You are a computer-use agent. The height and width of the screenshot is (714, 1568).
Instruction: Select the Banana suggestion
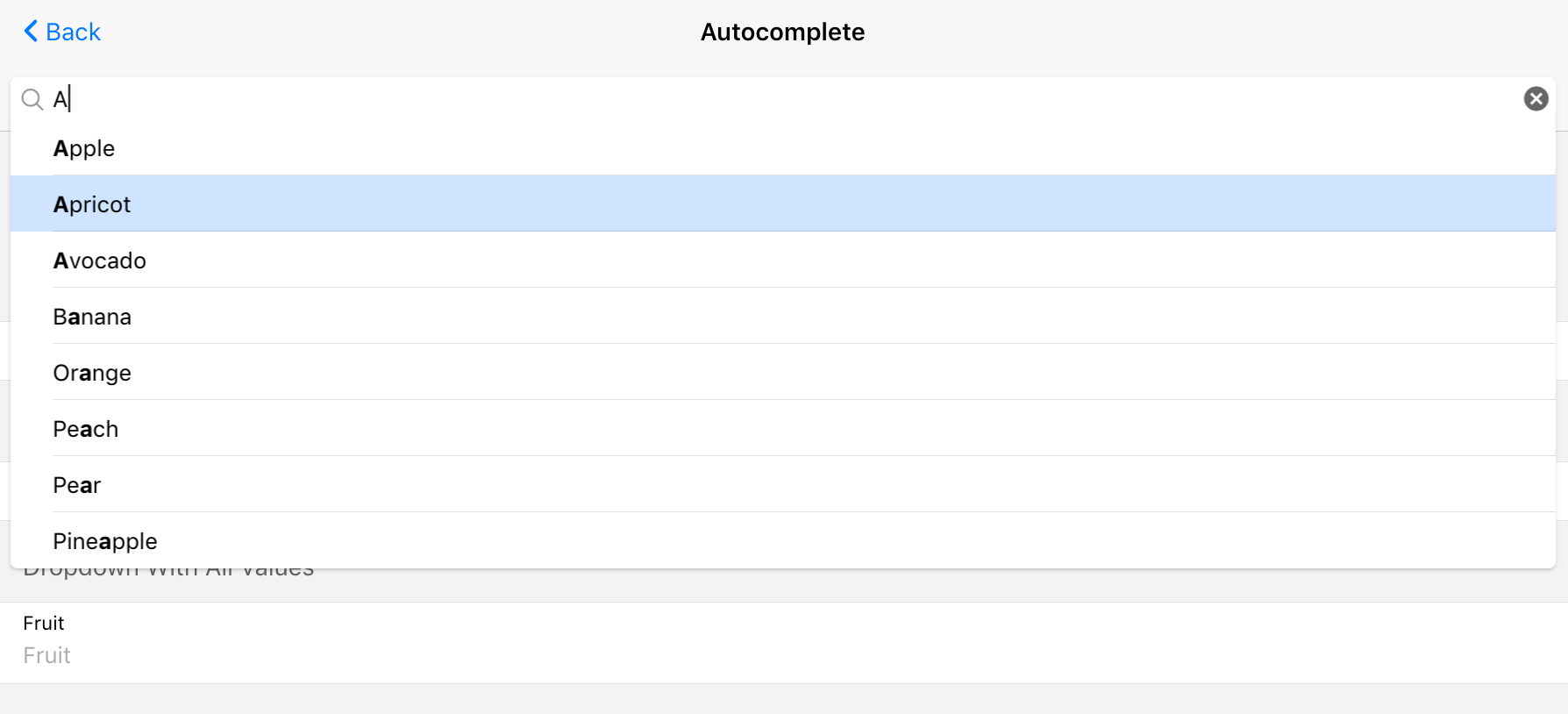(92, 317)
